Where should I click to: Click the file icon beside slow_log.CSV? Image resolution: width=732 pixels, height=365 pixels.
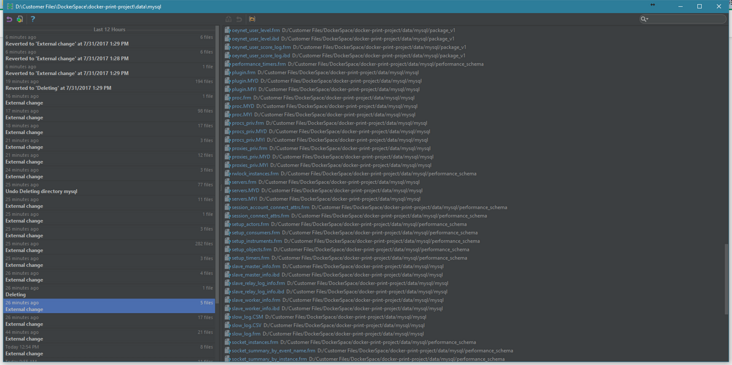[x=228, y=325]
